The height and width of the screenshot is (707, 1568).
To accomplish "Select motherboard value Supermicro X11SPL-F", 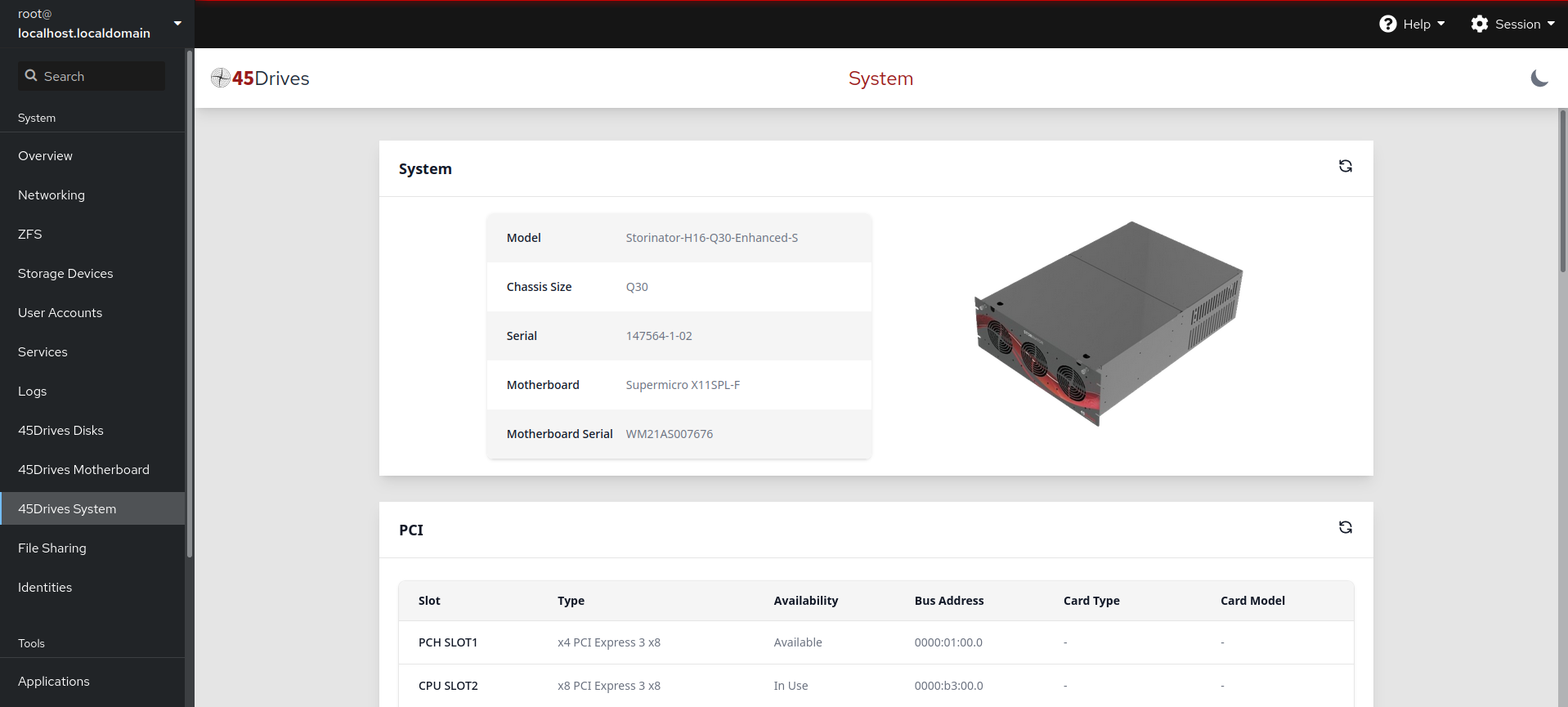I will (683, 385).
